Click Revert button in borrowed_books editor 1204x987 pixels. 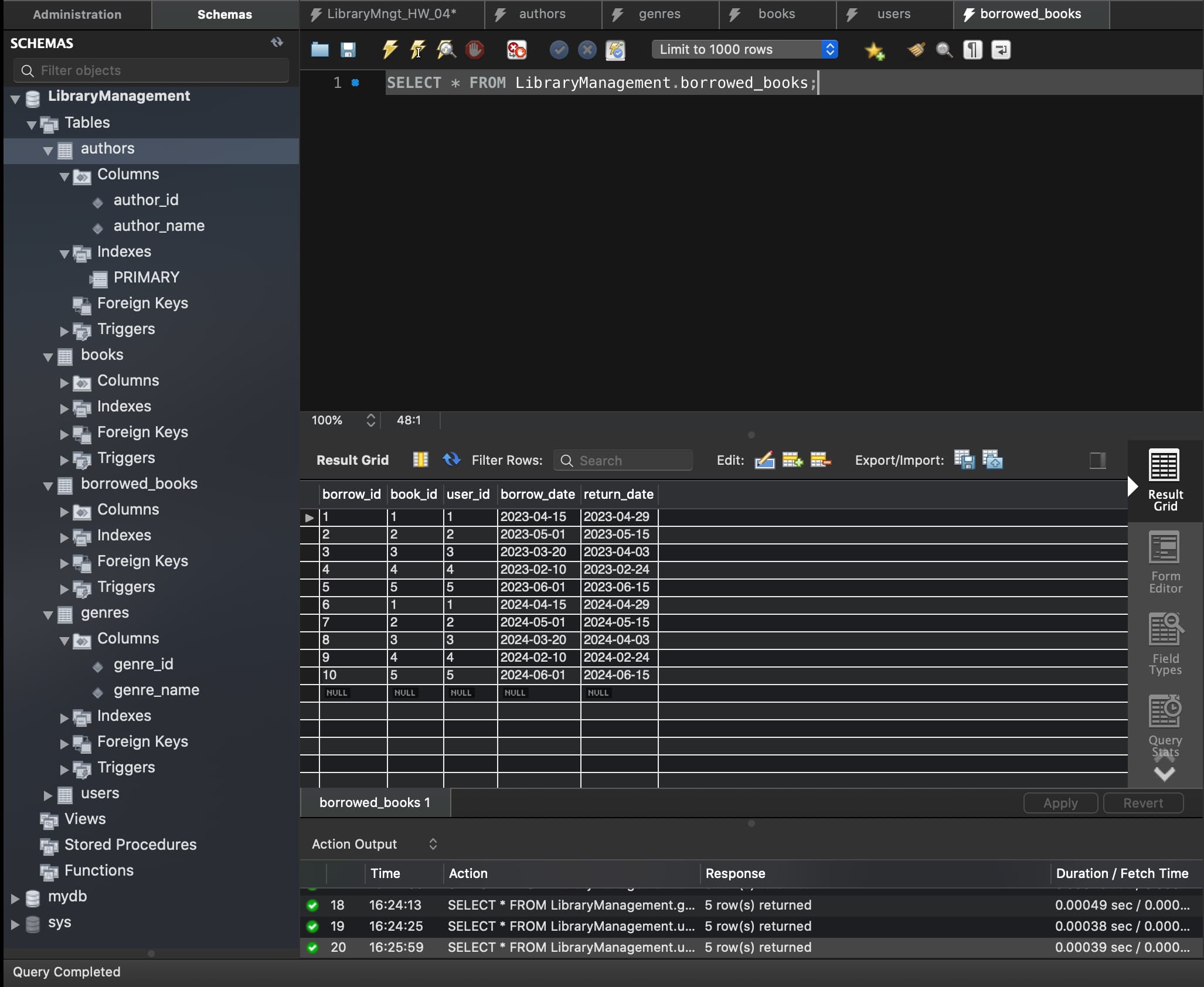coord(1143,802)
